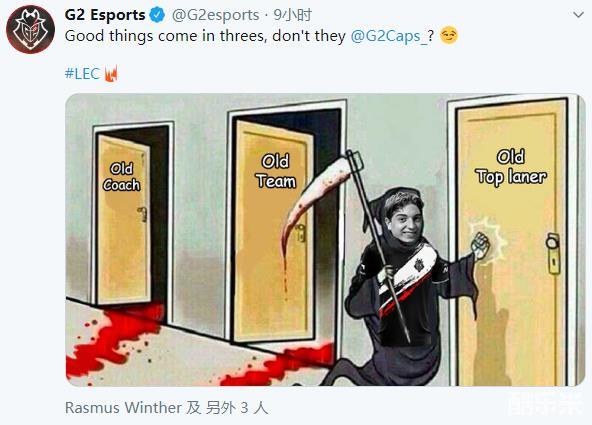This screenshot has width=592, height=425.
Task: Open the @G2Caps_ mention
Action: [x=389, y=36]
